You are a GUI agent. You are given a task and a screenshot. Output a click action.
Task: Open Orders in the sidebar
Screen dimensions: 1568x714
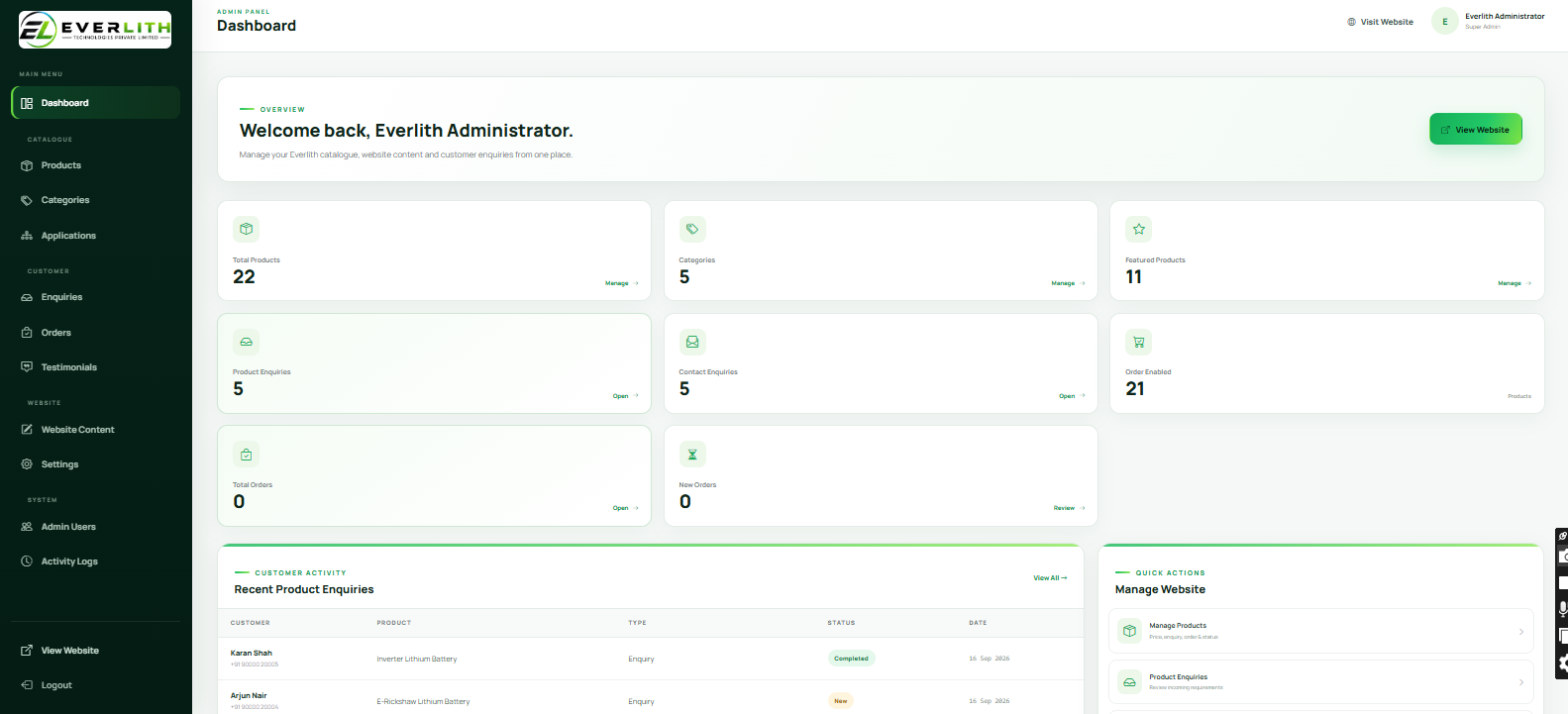coord(95,333)
